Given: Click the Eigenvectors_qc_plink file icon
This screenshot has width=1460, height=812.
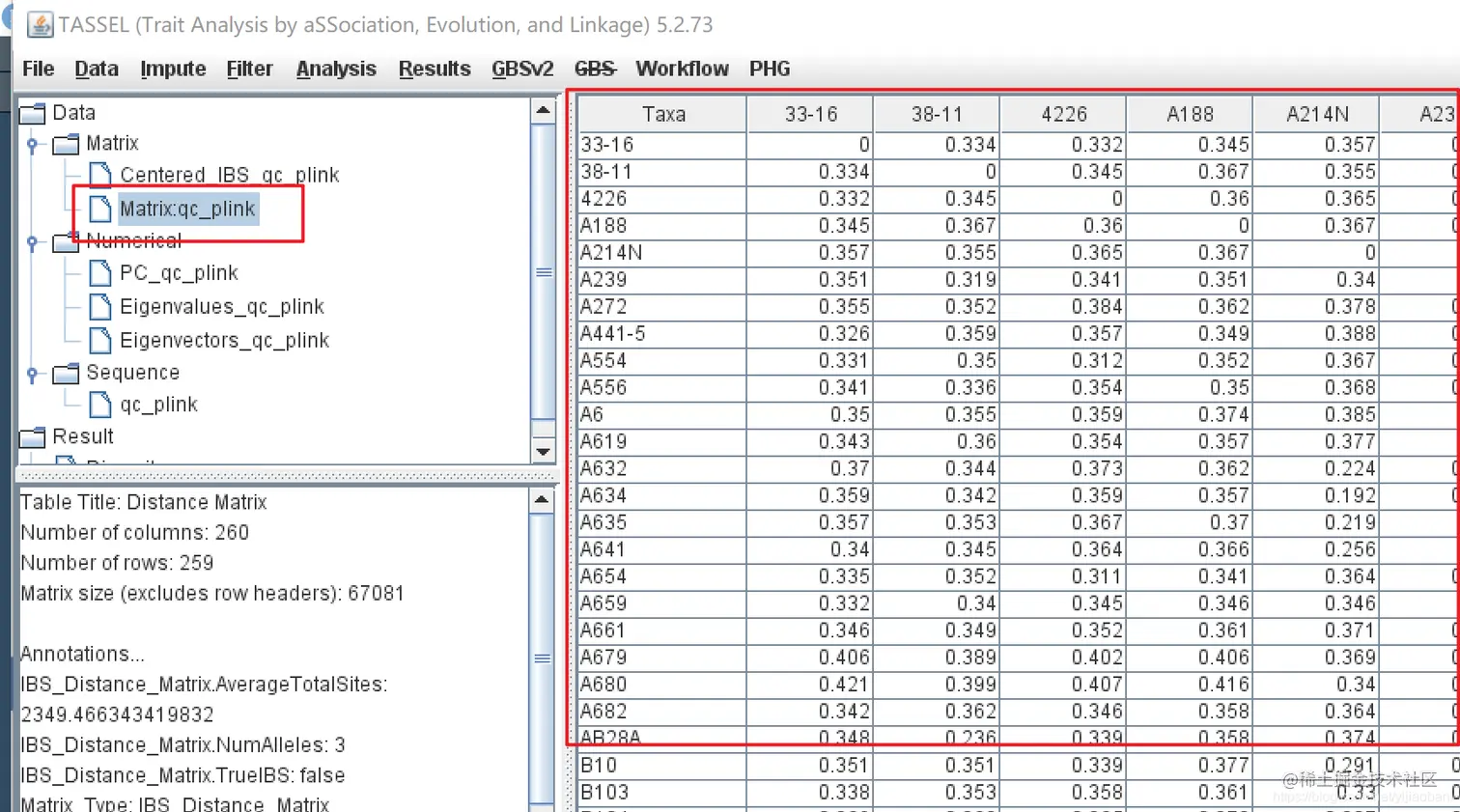Looking at the screenshot, I should point(99,340).
